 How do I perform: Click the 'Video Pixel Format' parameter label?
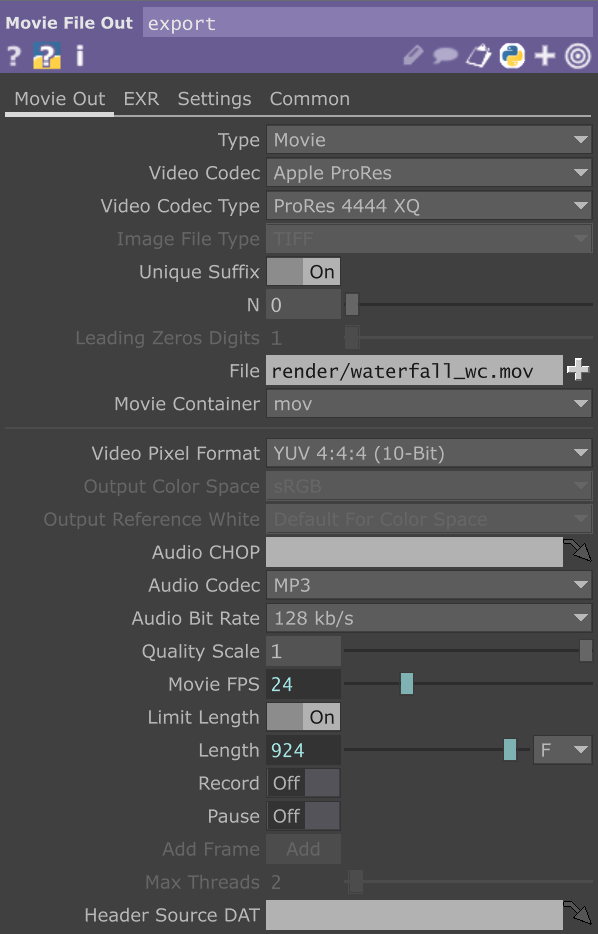pyautogui.click(x=176, y=453)
